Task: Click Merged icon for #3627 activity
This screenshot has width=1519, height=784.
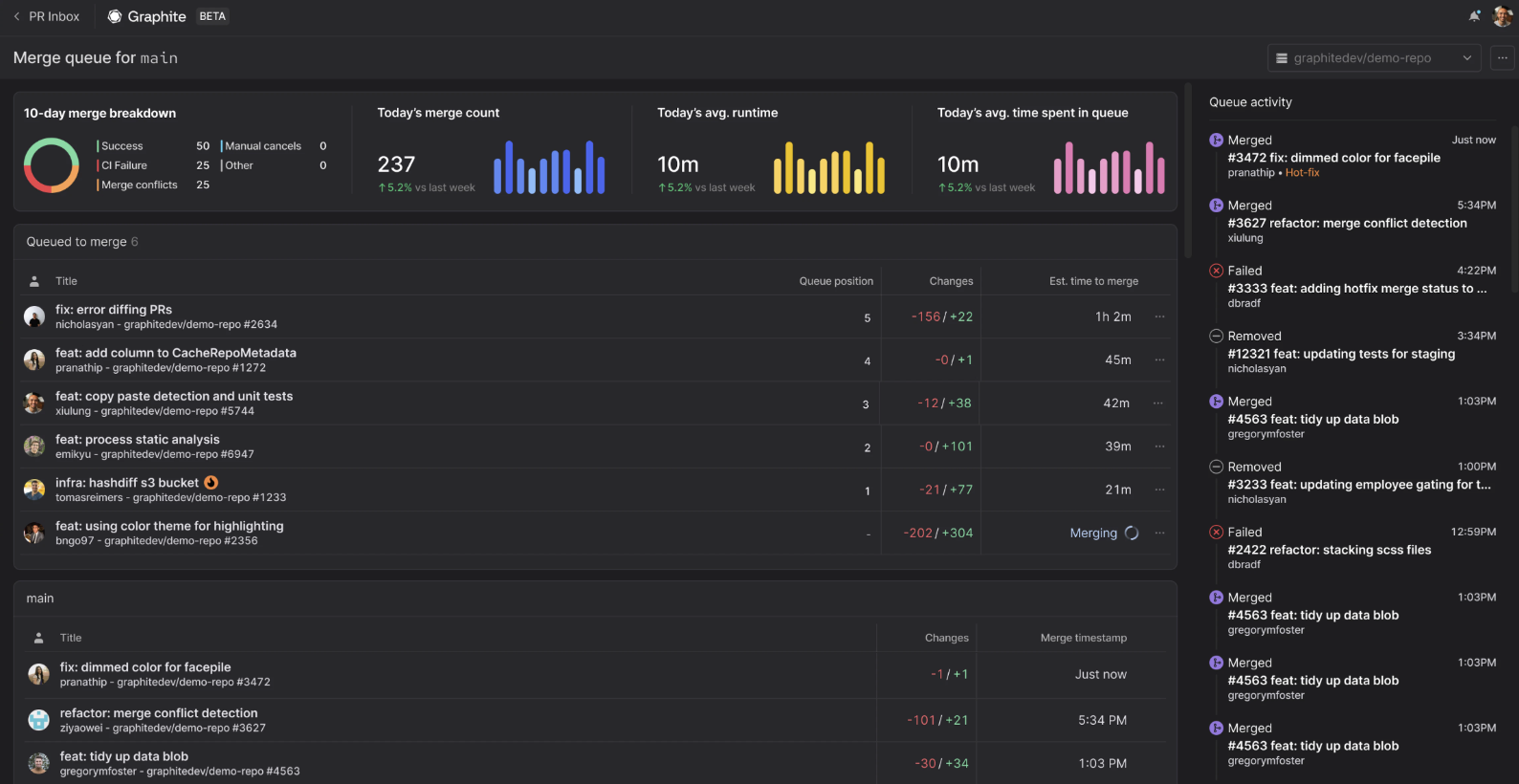Action: (1216, 206)
